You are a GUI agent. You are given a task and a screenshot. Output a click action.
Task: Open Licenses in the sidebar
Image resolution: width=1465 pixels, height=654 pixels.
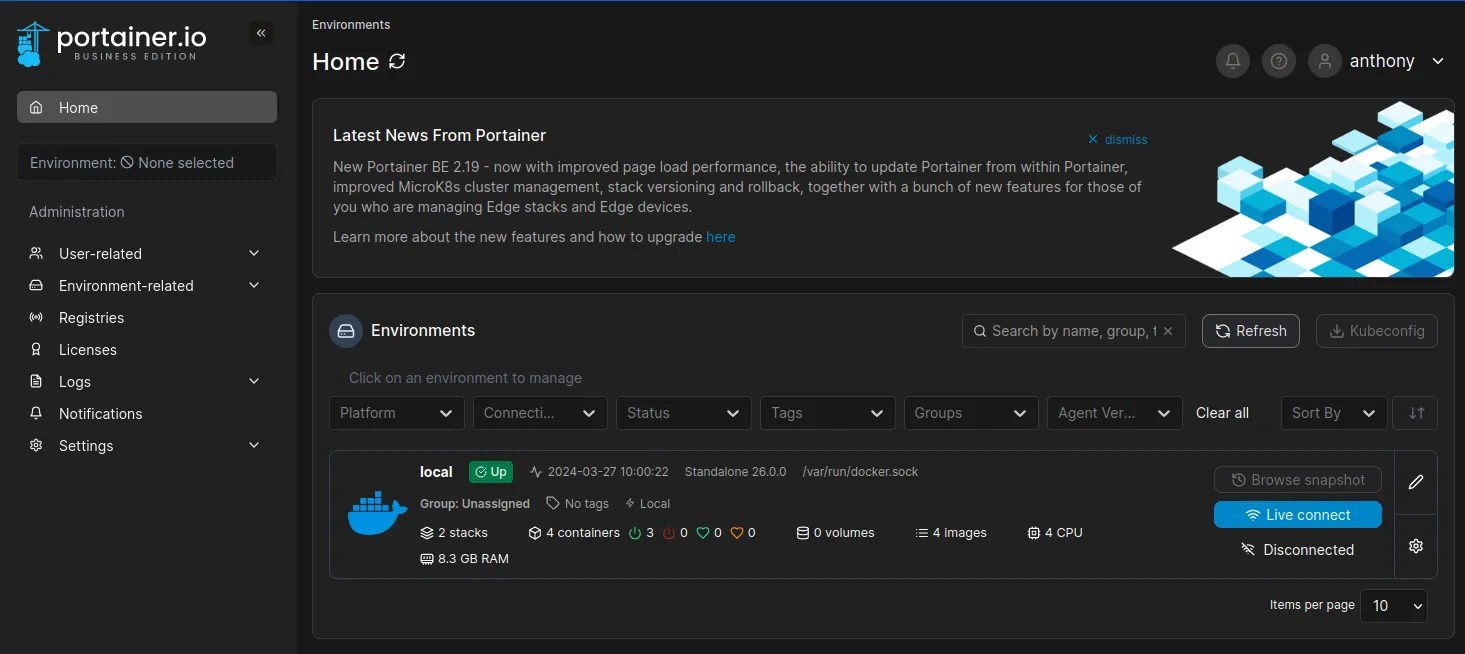[88, 350]
